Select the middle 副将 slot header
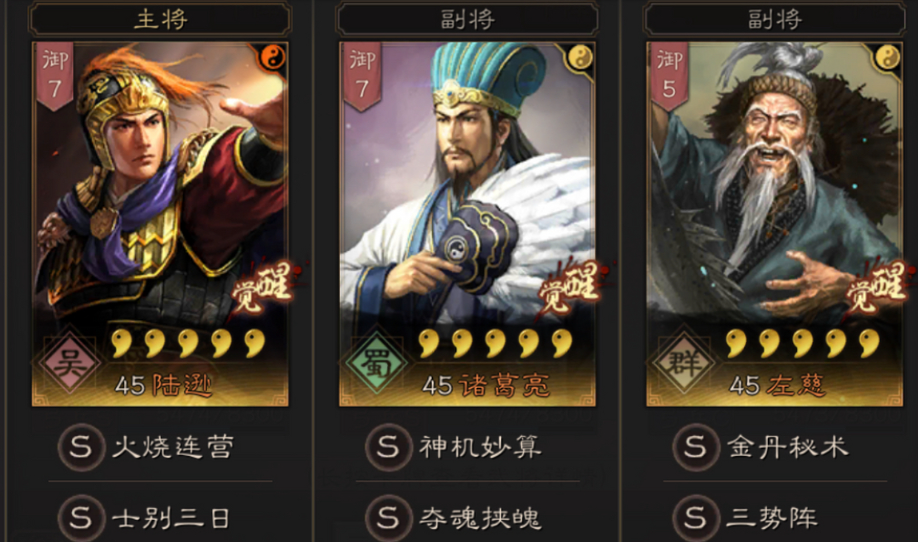The width and height of the screenshot is (918, 542). click(468, 19)
